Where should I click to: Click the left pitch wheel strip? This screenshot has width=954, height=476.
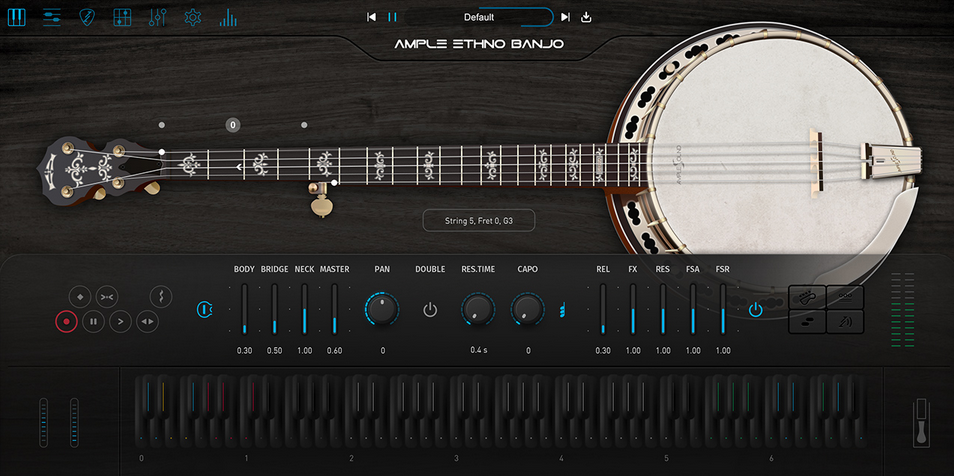43,422
